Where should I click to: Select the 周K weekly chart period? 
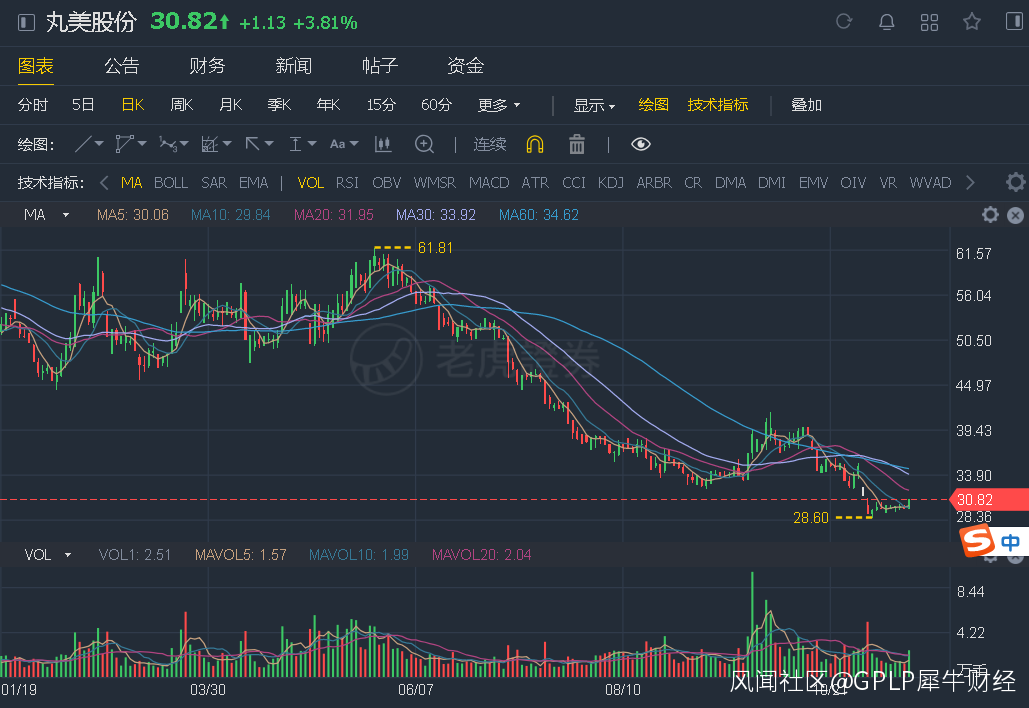(181, 105)
